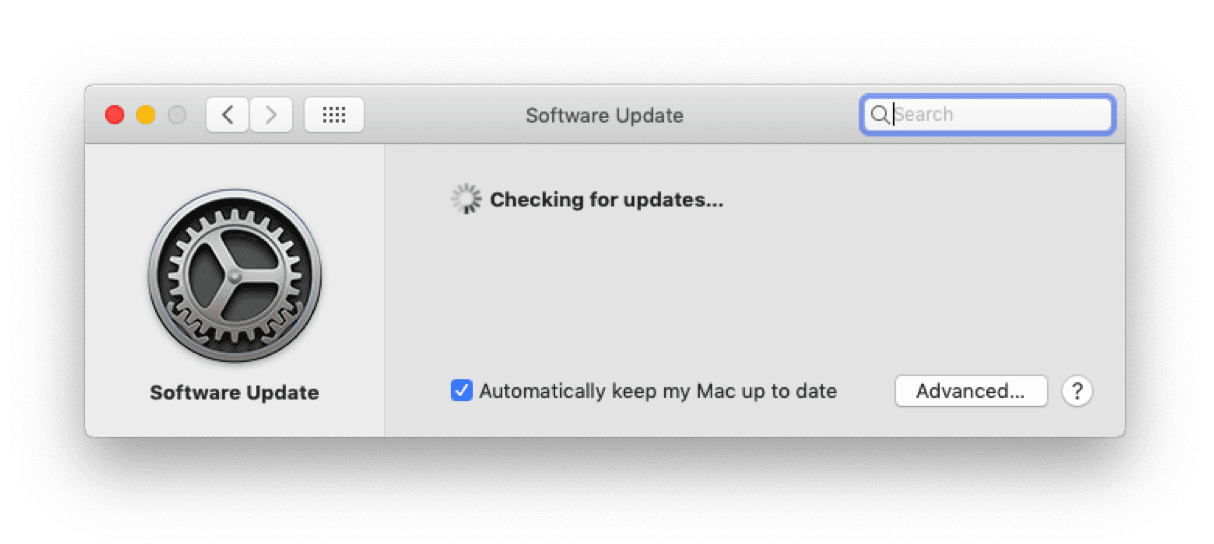Click the Software Update label below the gear

pyautogui.click(x=235, y=392)
